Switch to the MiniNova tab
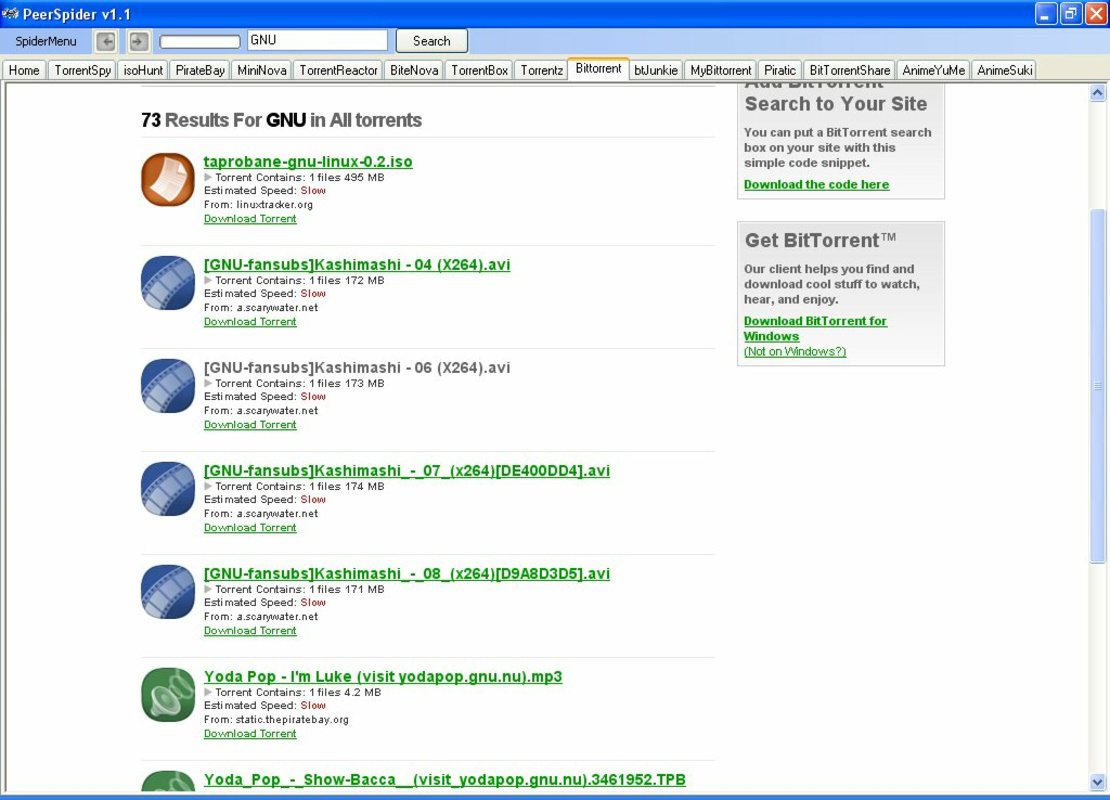 coord(262,70)
